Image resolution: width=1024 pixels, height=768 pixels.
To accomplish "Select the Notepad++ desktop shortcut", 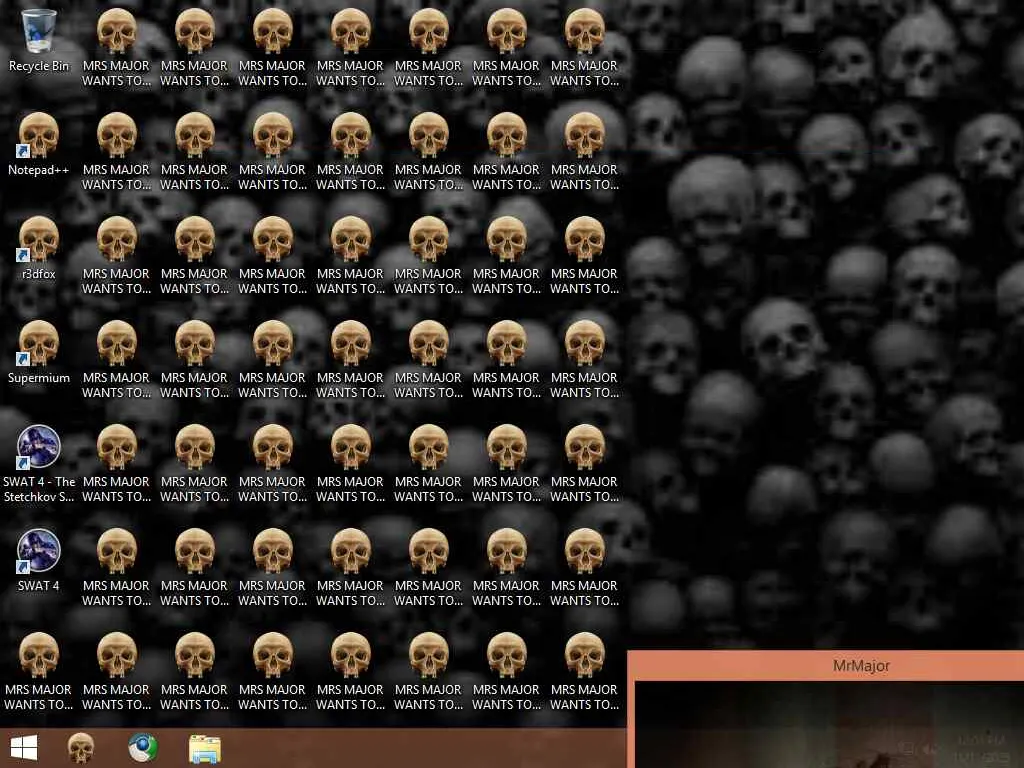I will 39,144.
